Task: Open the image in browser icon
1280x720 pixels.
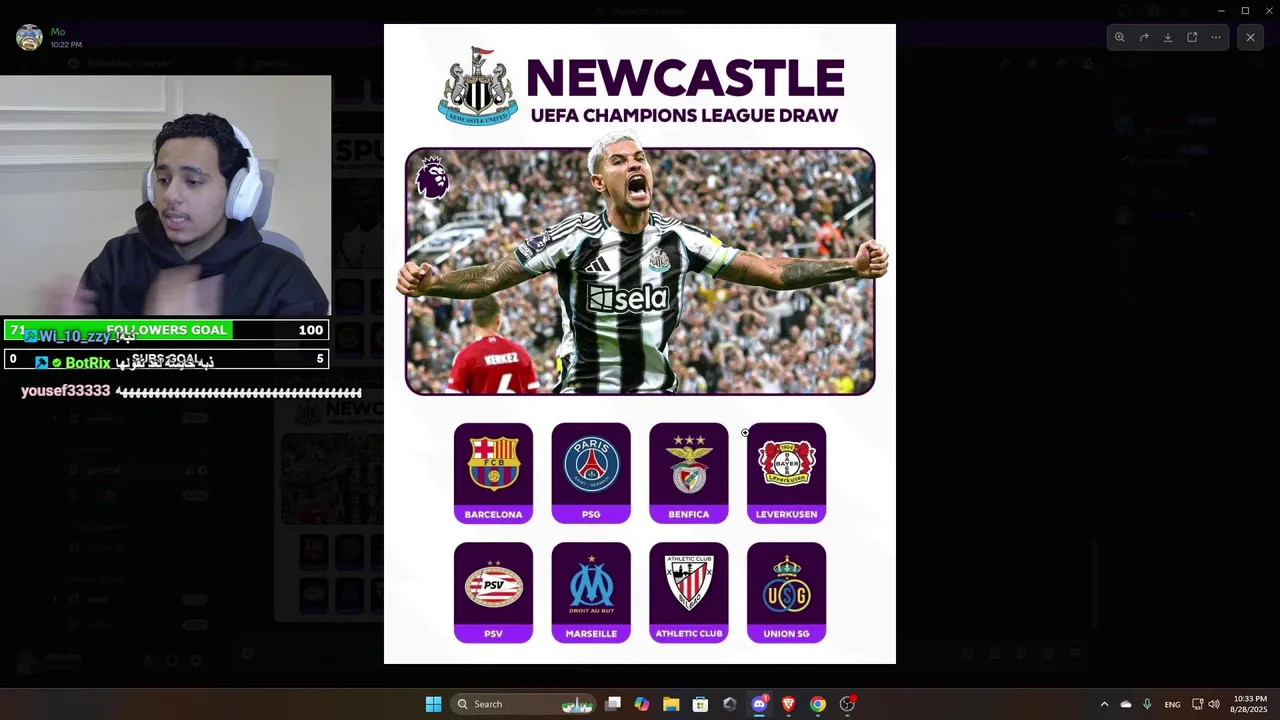Action: [x=1192, y=37]
